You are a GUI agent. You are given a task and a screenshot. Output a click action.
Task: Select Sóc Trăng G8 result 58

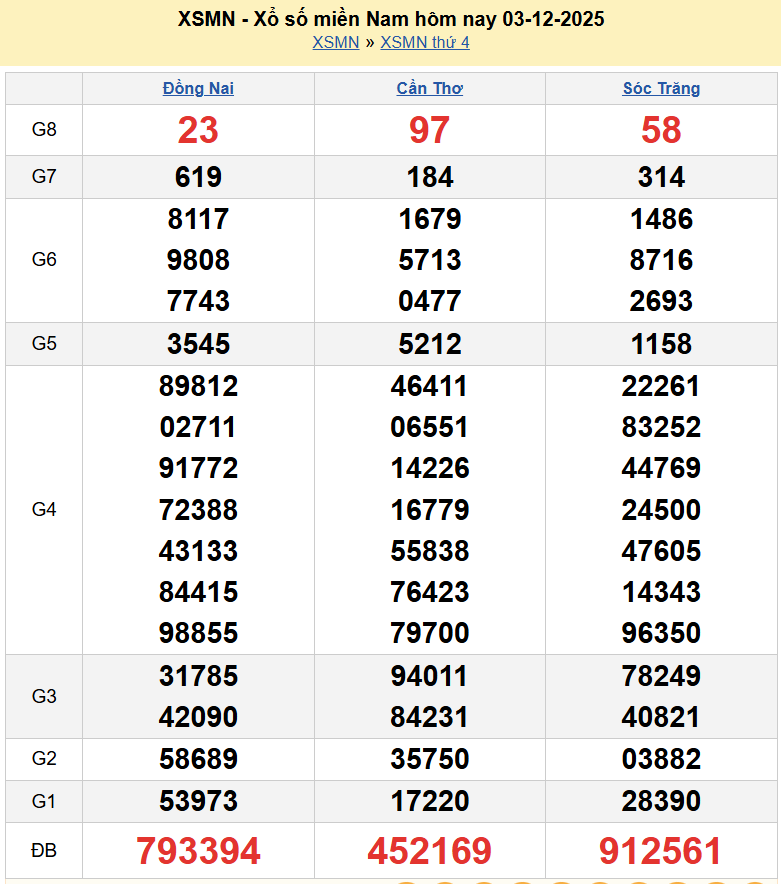coord(661,130)
